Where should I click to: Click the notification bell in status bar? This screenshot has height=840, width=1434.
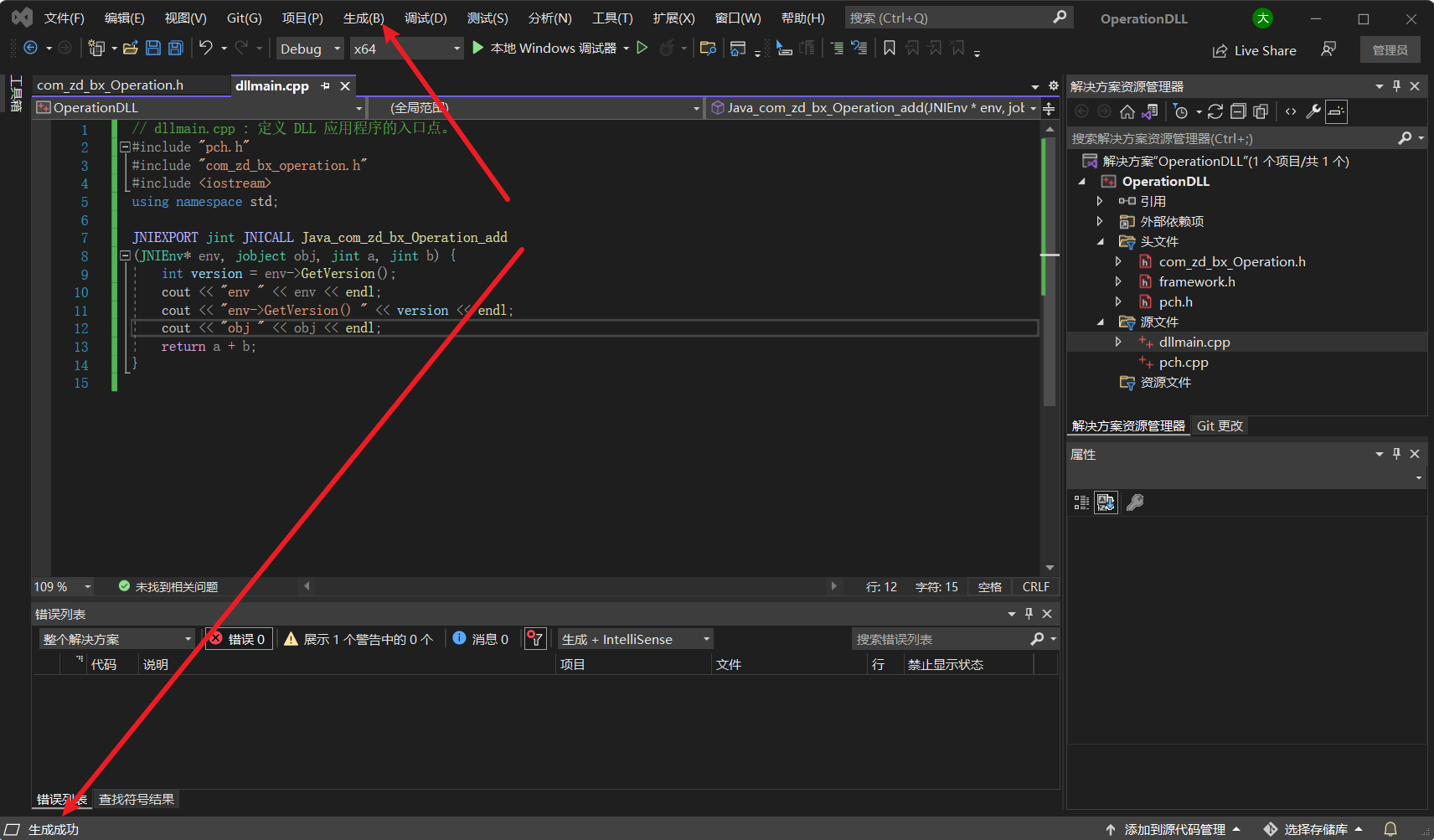[1390, 829]
